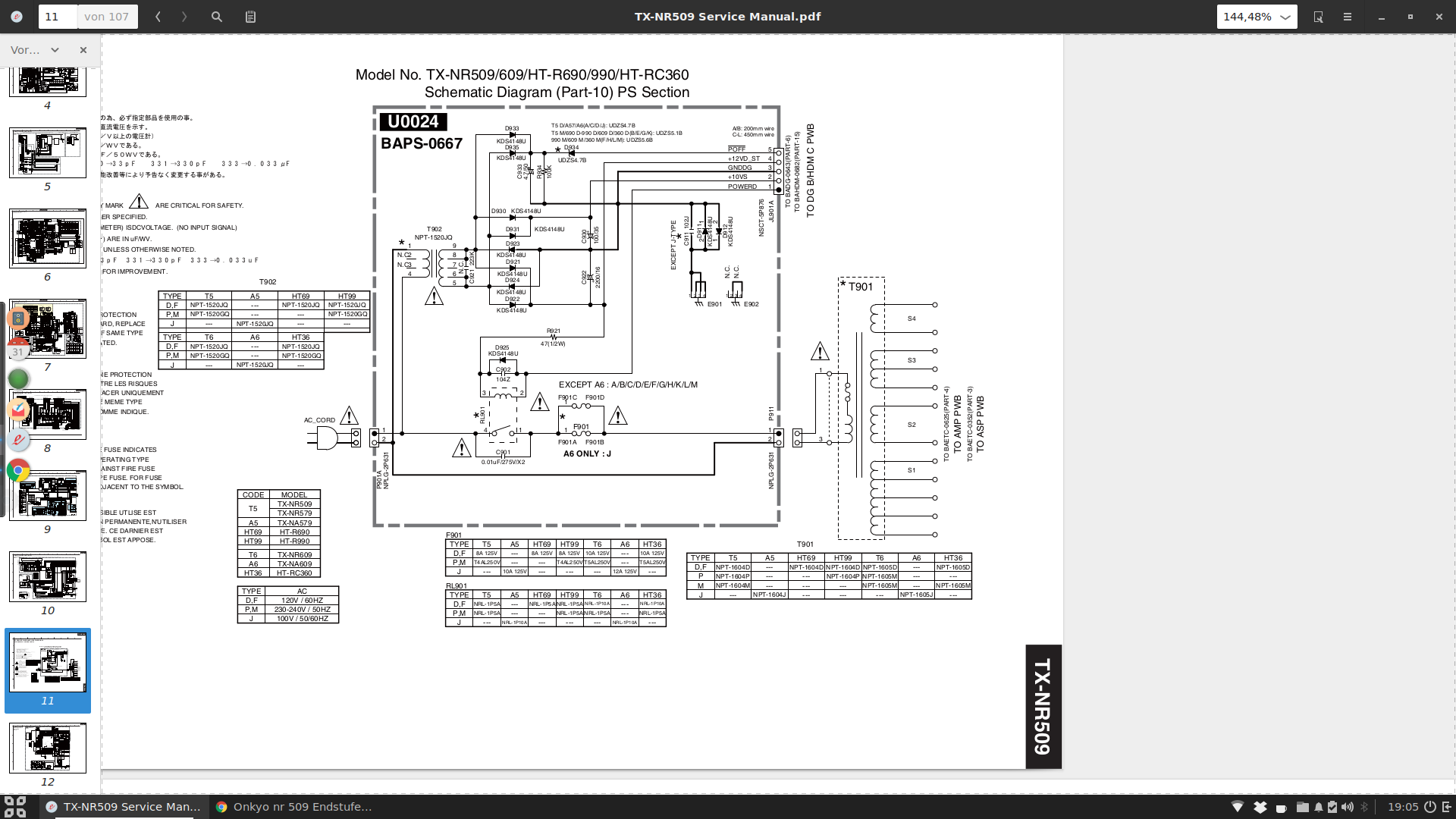The width and height of the screenshot is (1456, 819).
Task: Select page 12 thumbnail in sidebar
Action: [48, 748]
